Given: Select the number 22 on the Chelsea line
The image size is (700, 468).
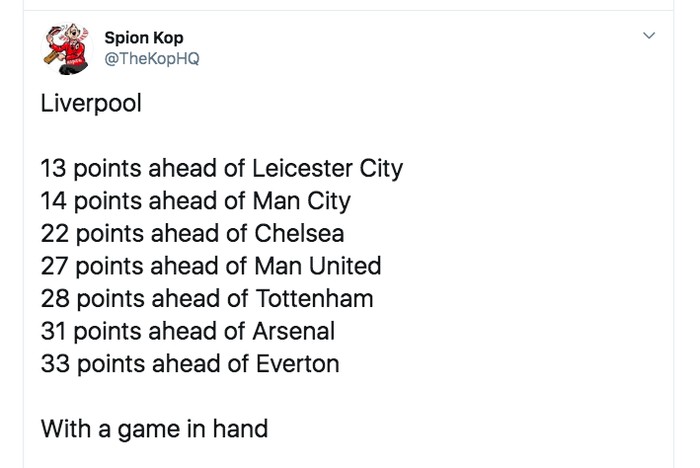Looking at the screenshot, I should click(x=55, y=234).
